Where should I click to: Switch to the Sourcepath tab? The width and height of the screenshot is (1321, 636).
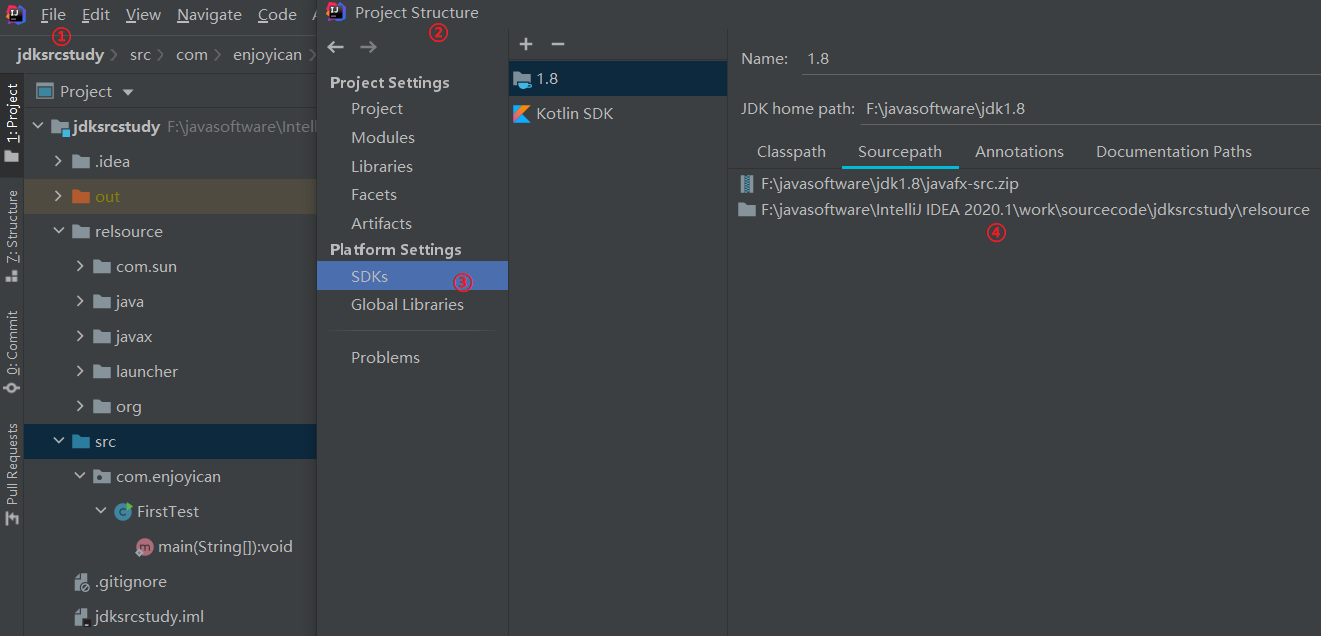[900, 152]
